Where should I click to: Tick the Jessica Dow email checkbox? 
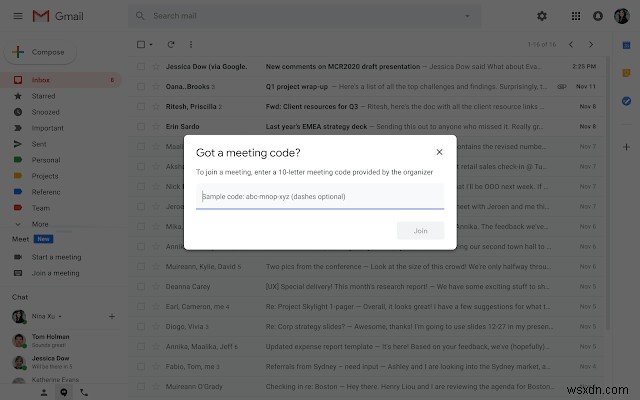(141, 67)
